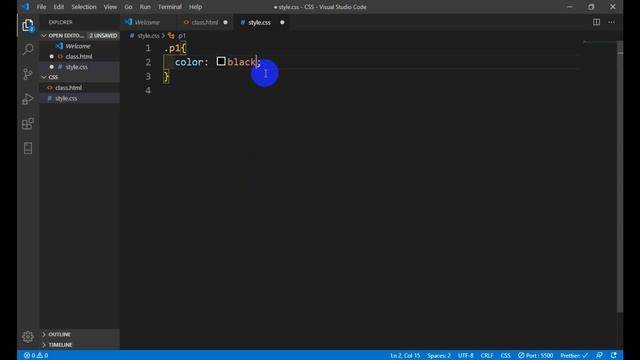
Task: Open the Extensions view
Action: pos(28,124)
